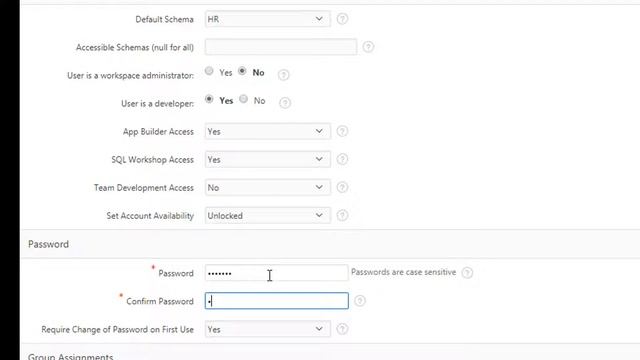Open help icon for User is a developer

click(285, 103)
